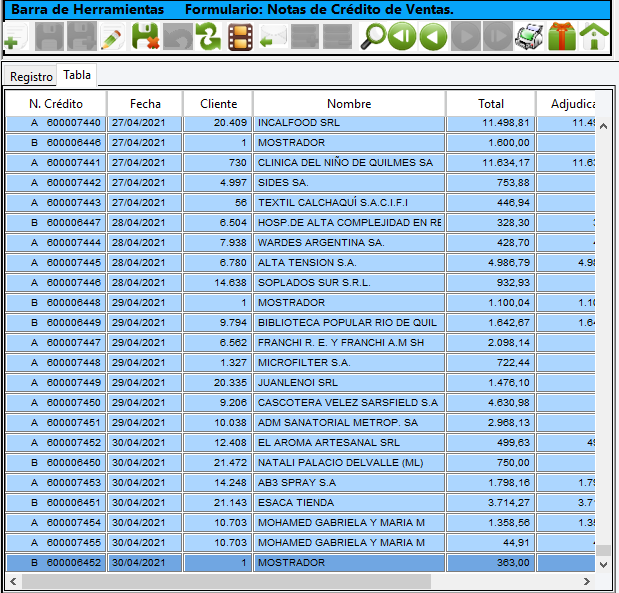Switch to the Registro tab

tap(31, 76)
